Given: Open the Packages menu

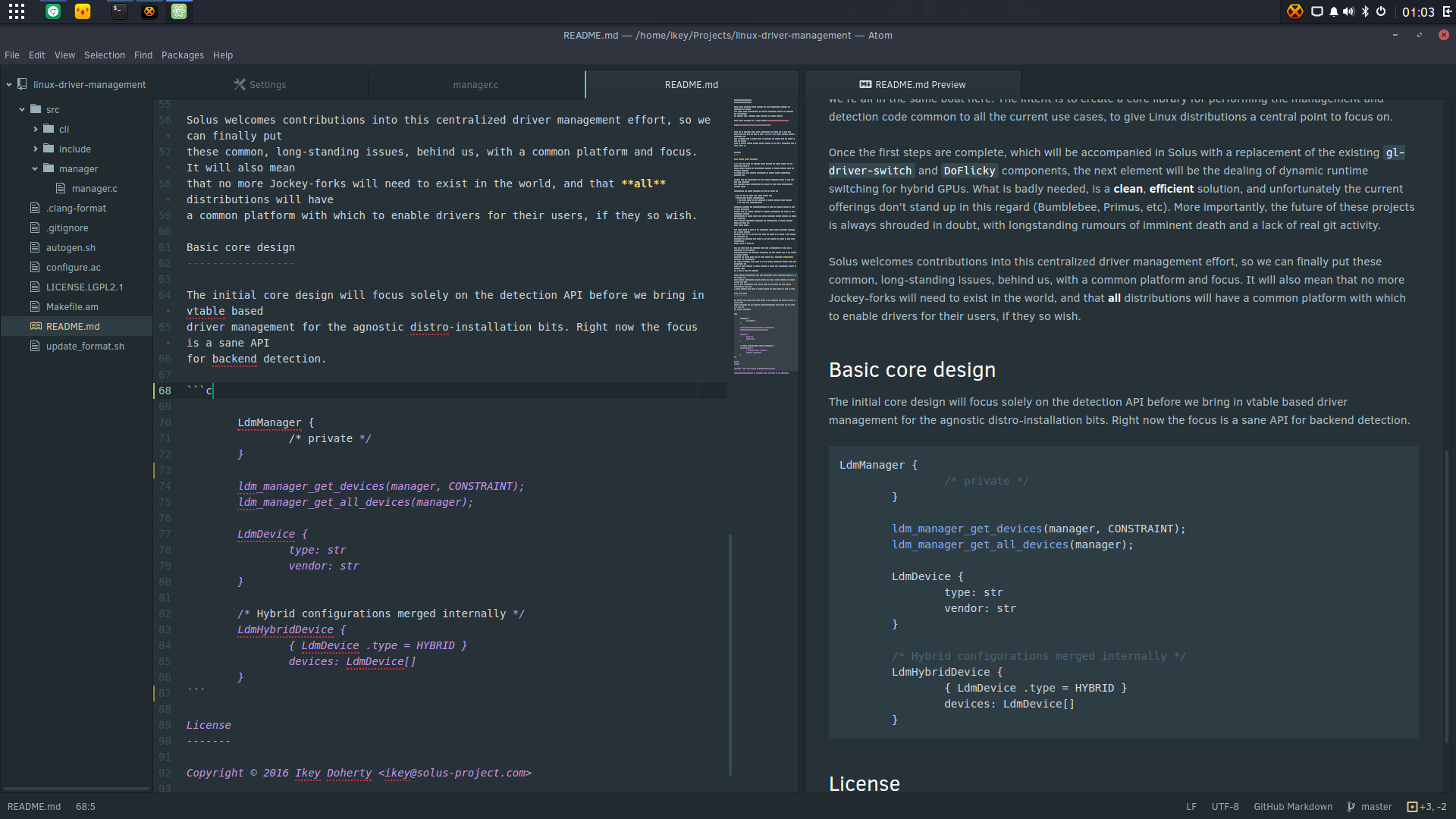Looking at the screenshot, I should [x=183, y=55].
